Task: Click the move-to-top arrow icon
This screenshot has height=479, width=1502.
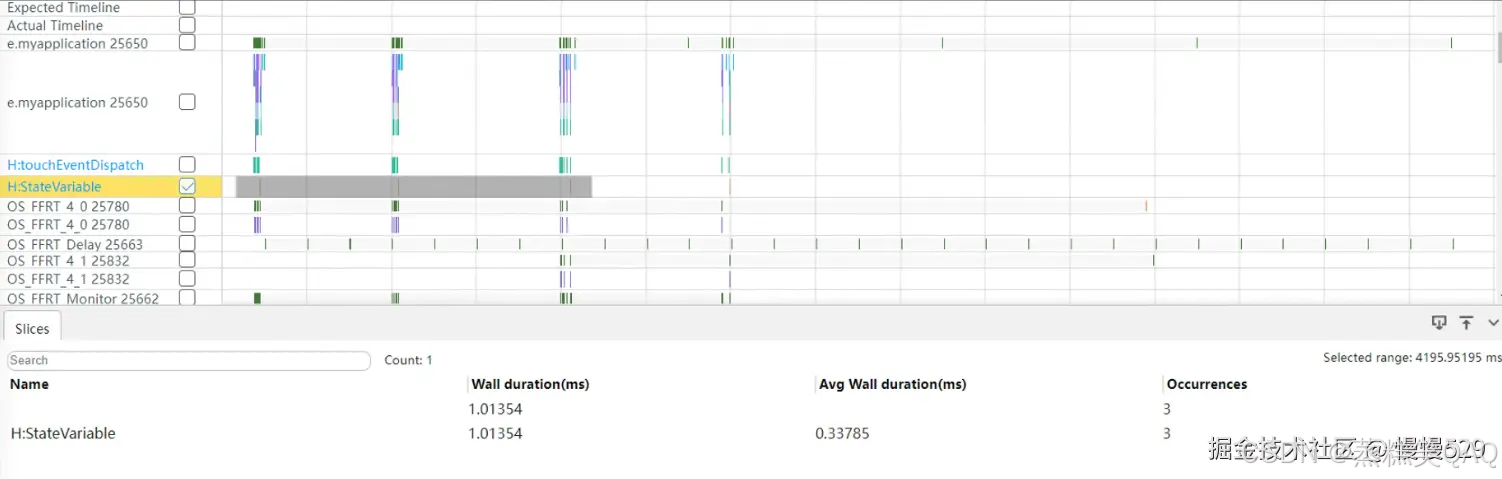Action: coord(1466,322)
